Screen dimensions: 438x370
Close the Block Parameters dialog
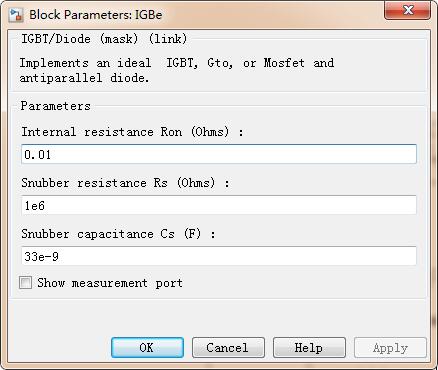click(x=407, y=11)
